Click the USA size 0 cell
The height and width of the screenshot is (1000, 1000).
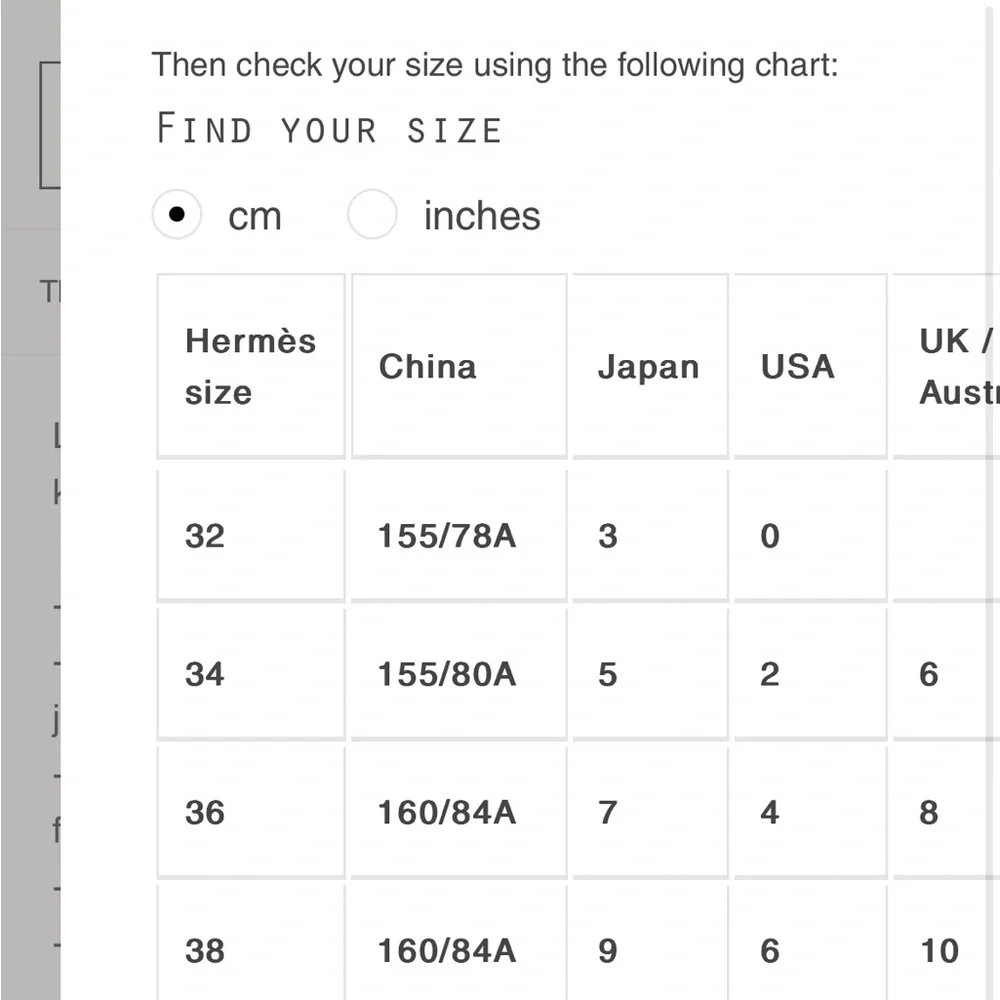[810, 536]
